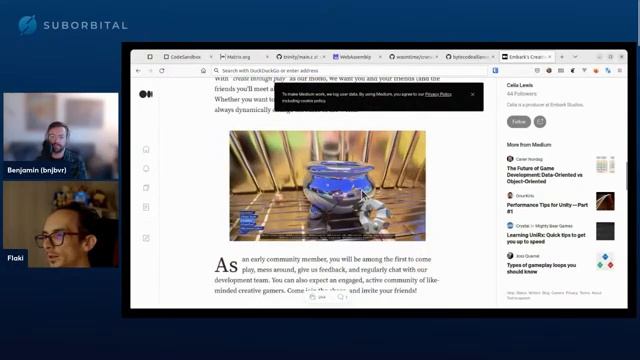Open Types of gameplay loops article
Viewport: 640px width, 360px height.
coord(541,269)
